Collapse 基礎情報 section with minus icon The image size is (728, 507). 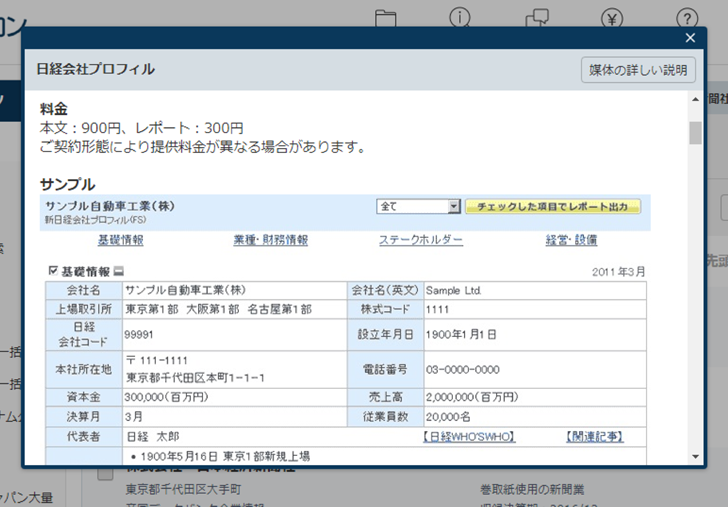[118, 271]
